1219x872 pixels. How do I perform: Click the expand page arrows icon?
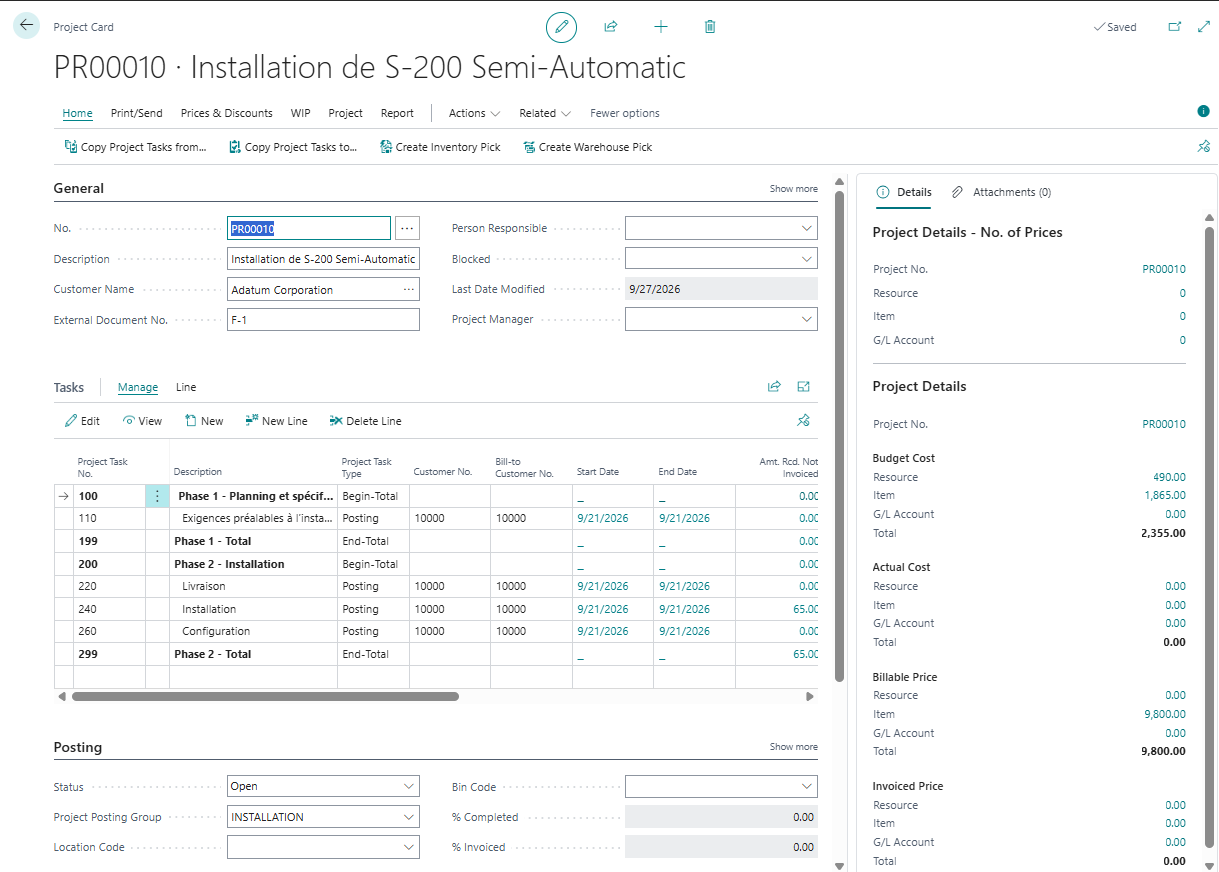[1204, 27]
